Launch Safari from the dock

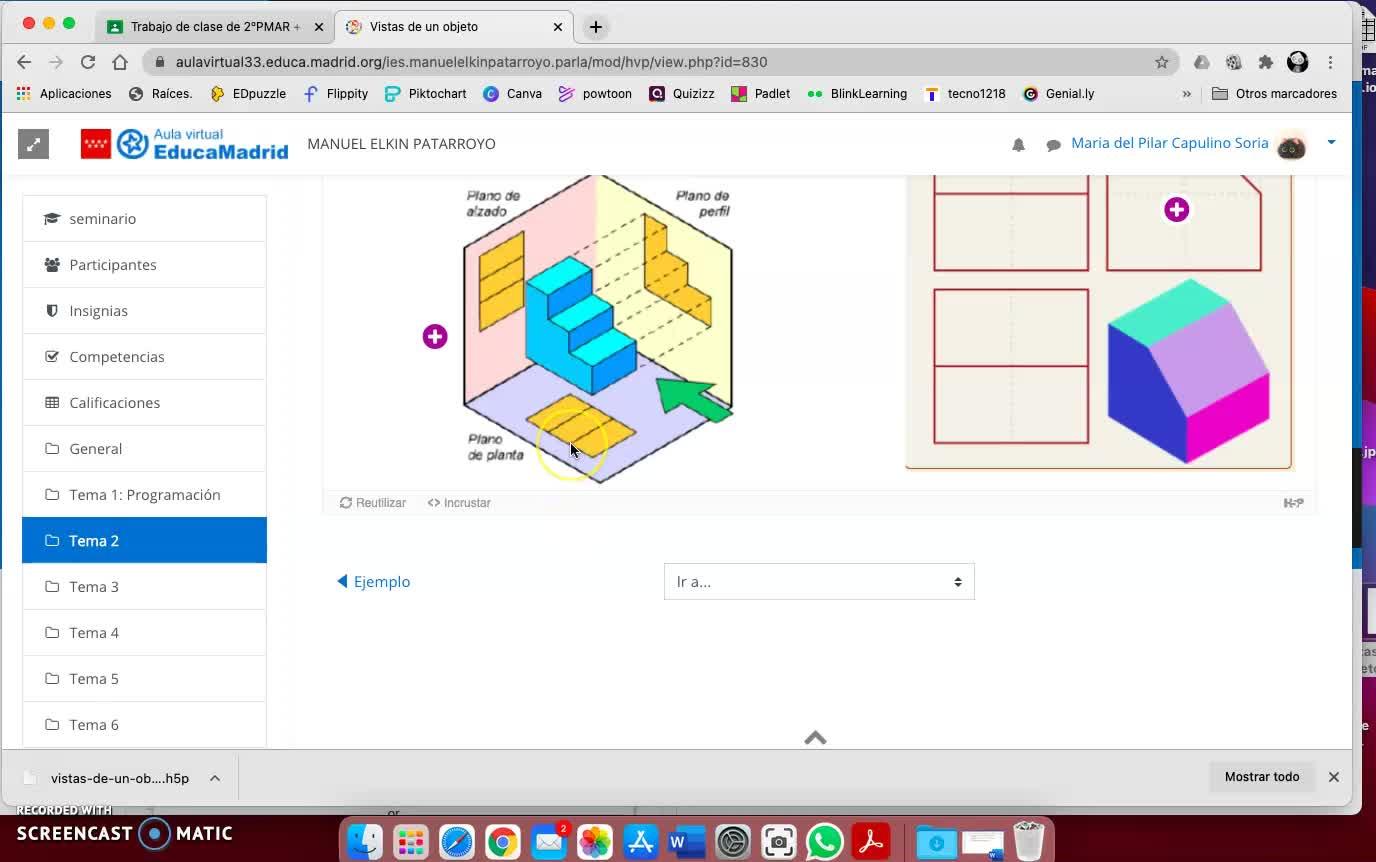[457, 841]
